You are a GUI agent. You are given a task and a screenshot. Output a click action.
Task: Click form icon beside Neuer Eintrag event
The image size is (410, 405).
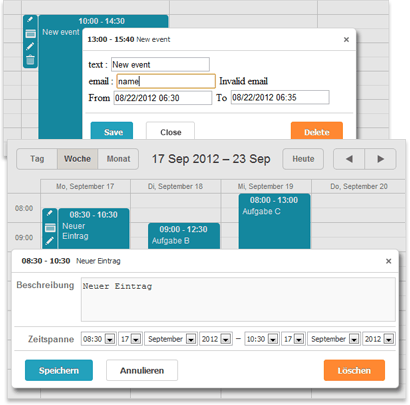[x=50, y=228]
